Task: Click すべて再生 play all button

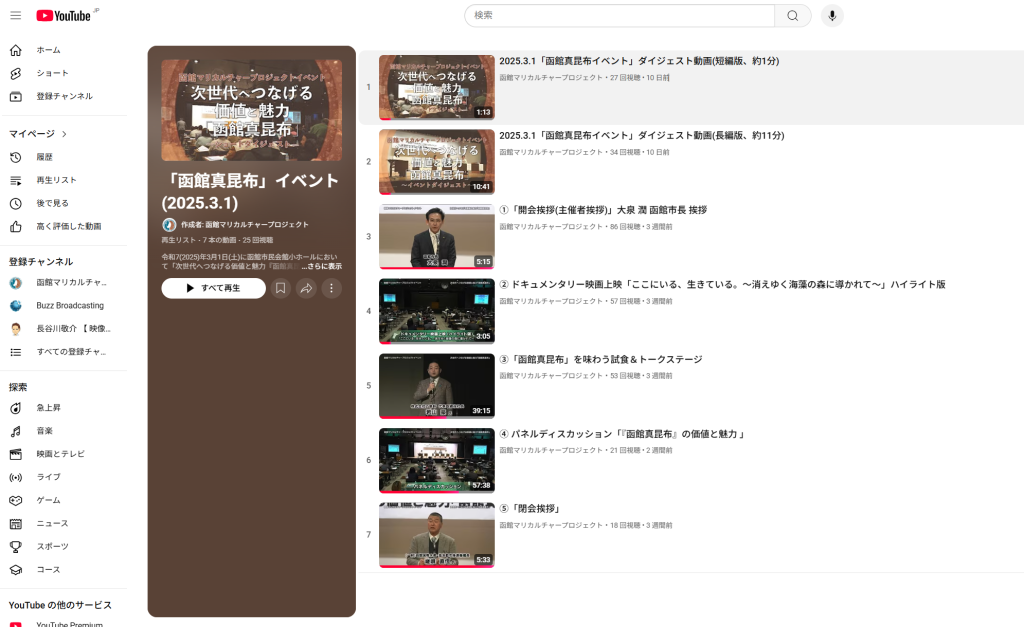Action: [x=214, y=288]
